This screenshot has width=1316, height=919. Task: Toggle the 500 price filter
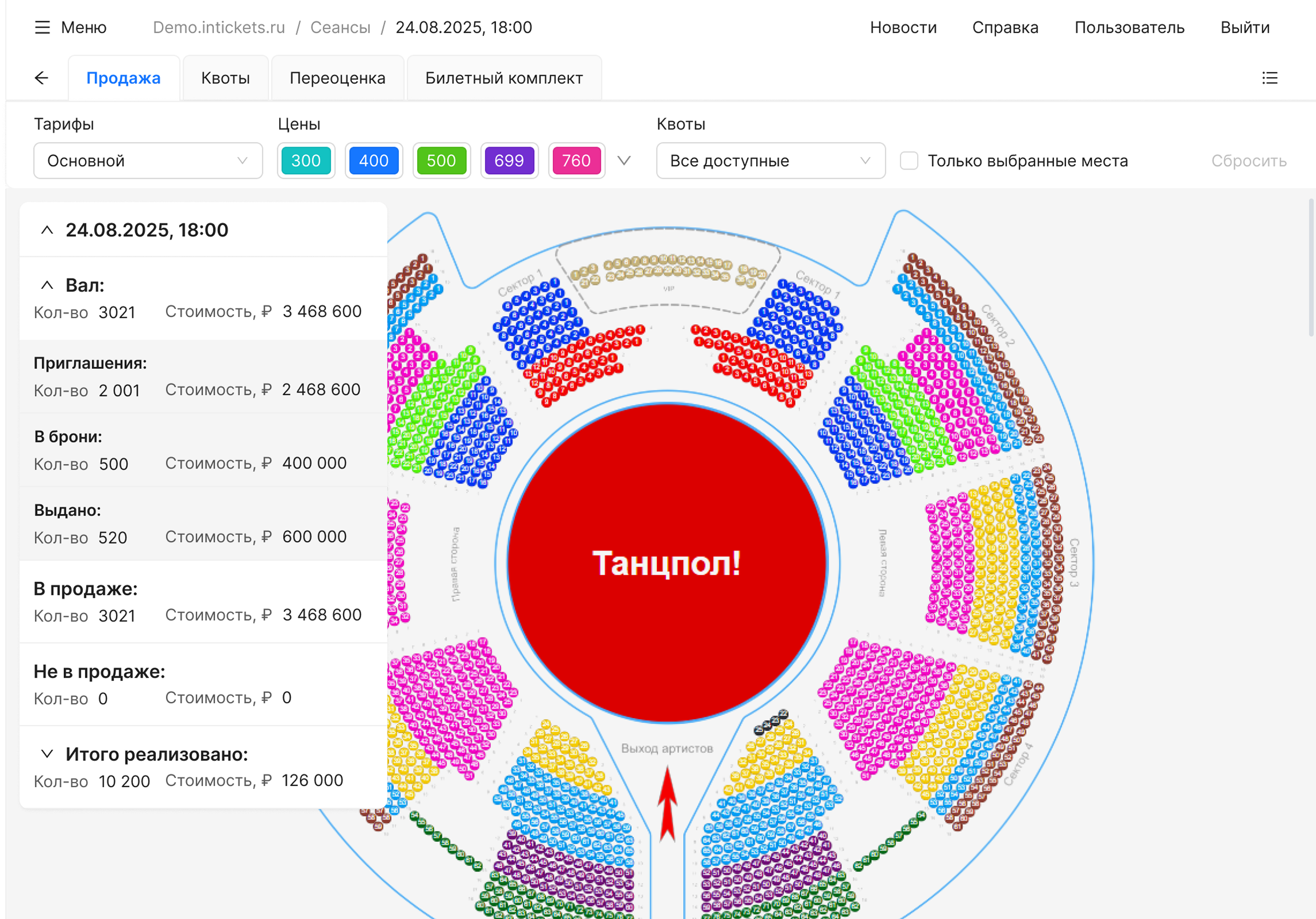441,160
